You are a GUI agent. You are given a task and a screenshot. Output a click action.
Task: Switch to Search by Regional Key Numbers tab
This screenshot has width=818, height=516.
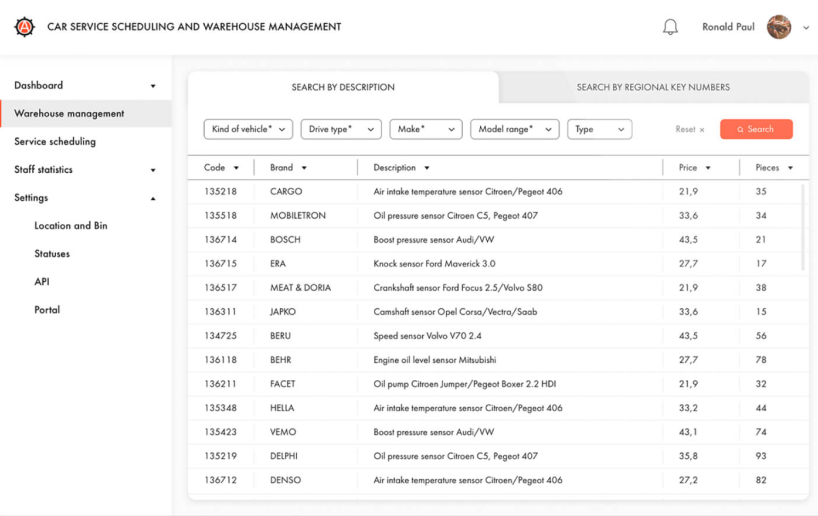[x=653, y=87]
